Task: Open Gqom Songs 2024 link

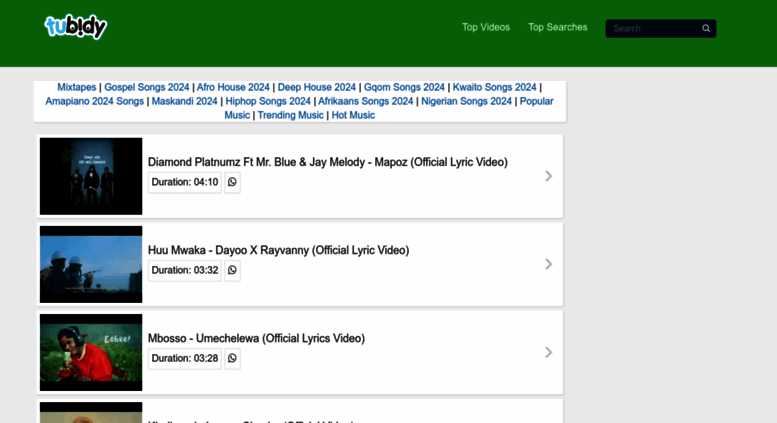Action: click(404, 87)
